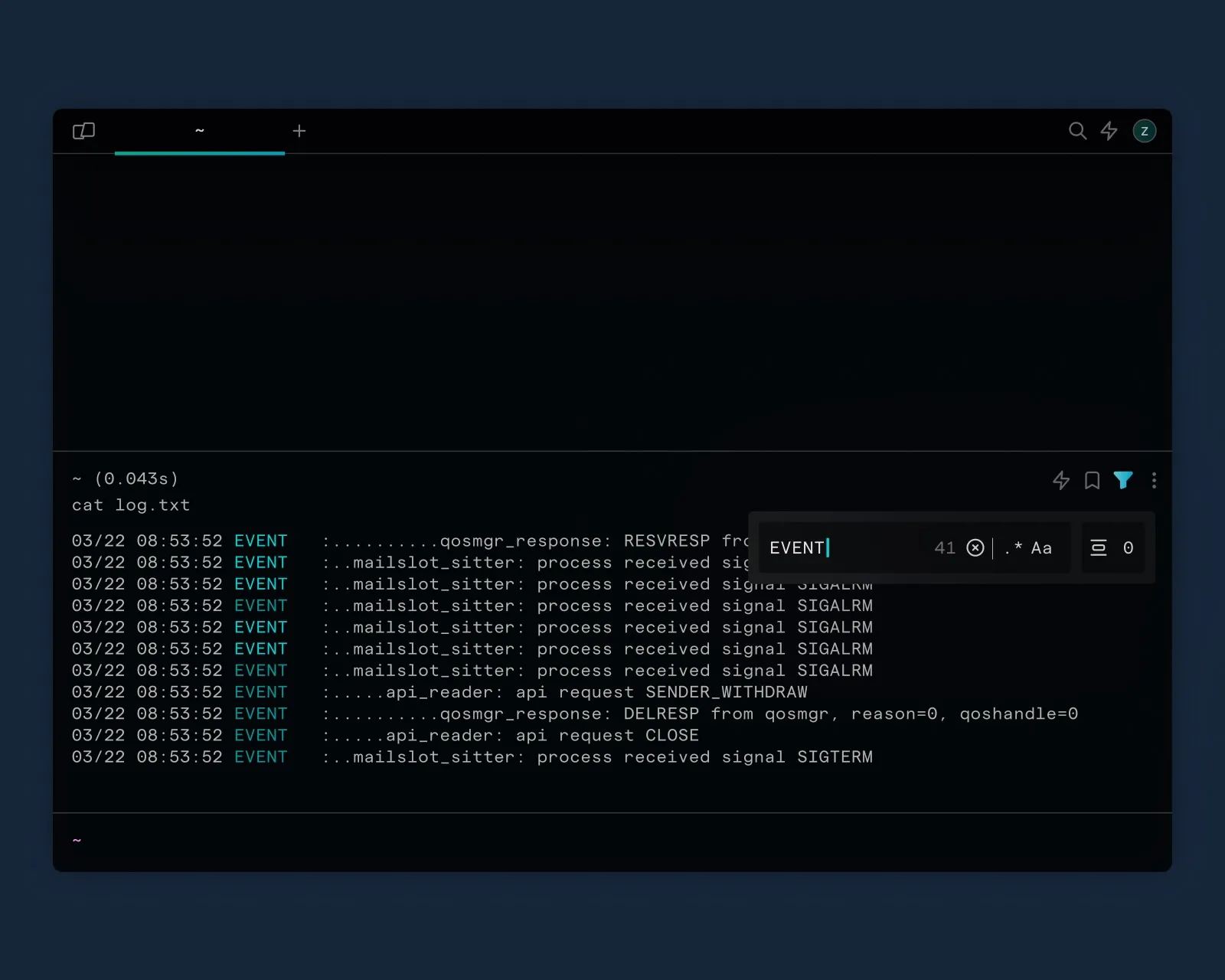The width and height of the screenshot is (1225, 980).
Task: Open Warp AI with the top-right lightning icon
Action: [x=1109, y=130]
